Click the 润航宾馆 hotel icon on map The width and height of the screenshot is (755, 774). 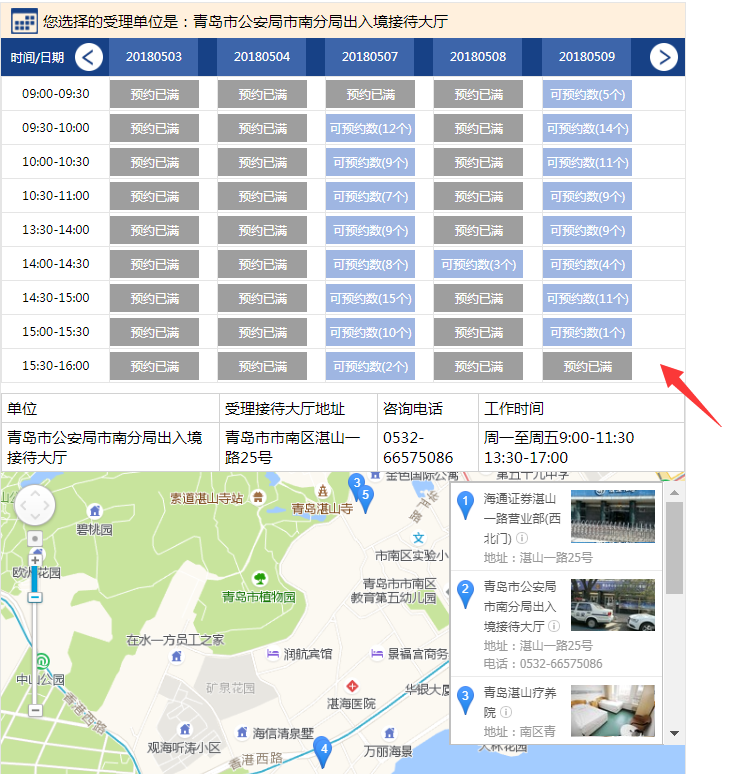point(273,654)
